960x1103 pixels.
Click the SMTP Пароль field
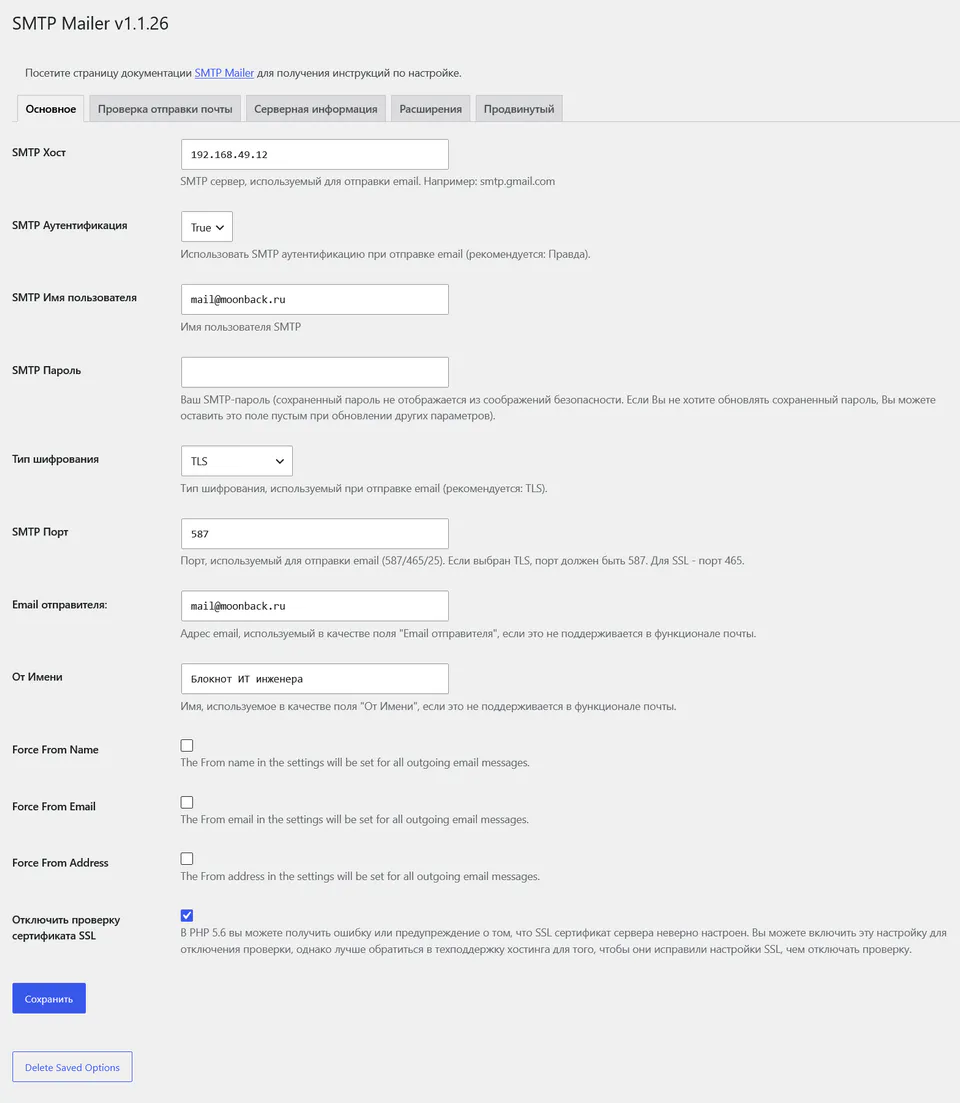tap(314, 372)
